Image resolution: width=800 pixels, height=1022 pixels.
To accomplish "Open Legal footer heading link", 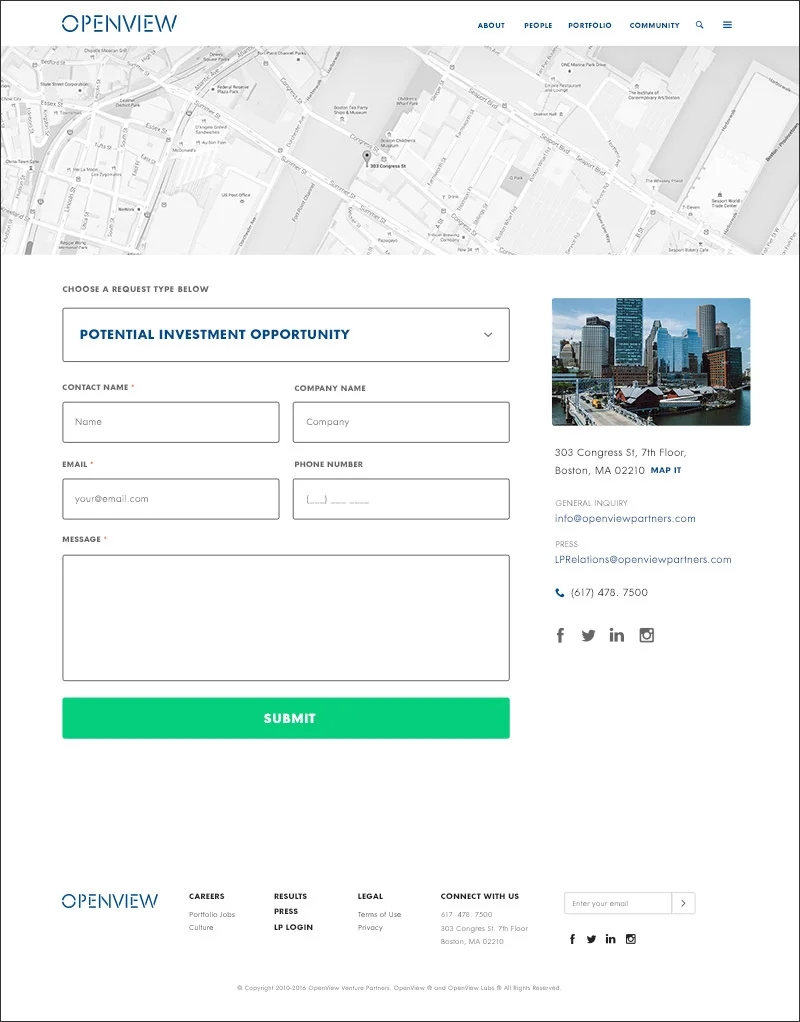I will point(370,896).
